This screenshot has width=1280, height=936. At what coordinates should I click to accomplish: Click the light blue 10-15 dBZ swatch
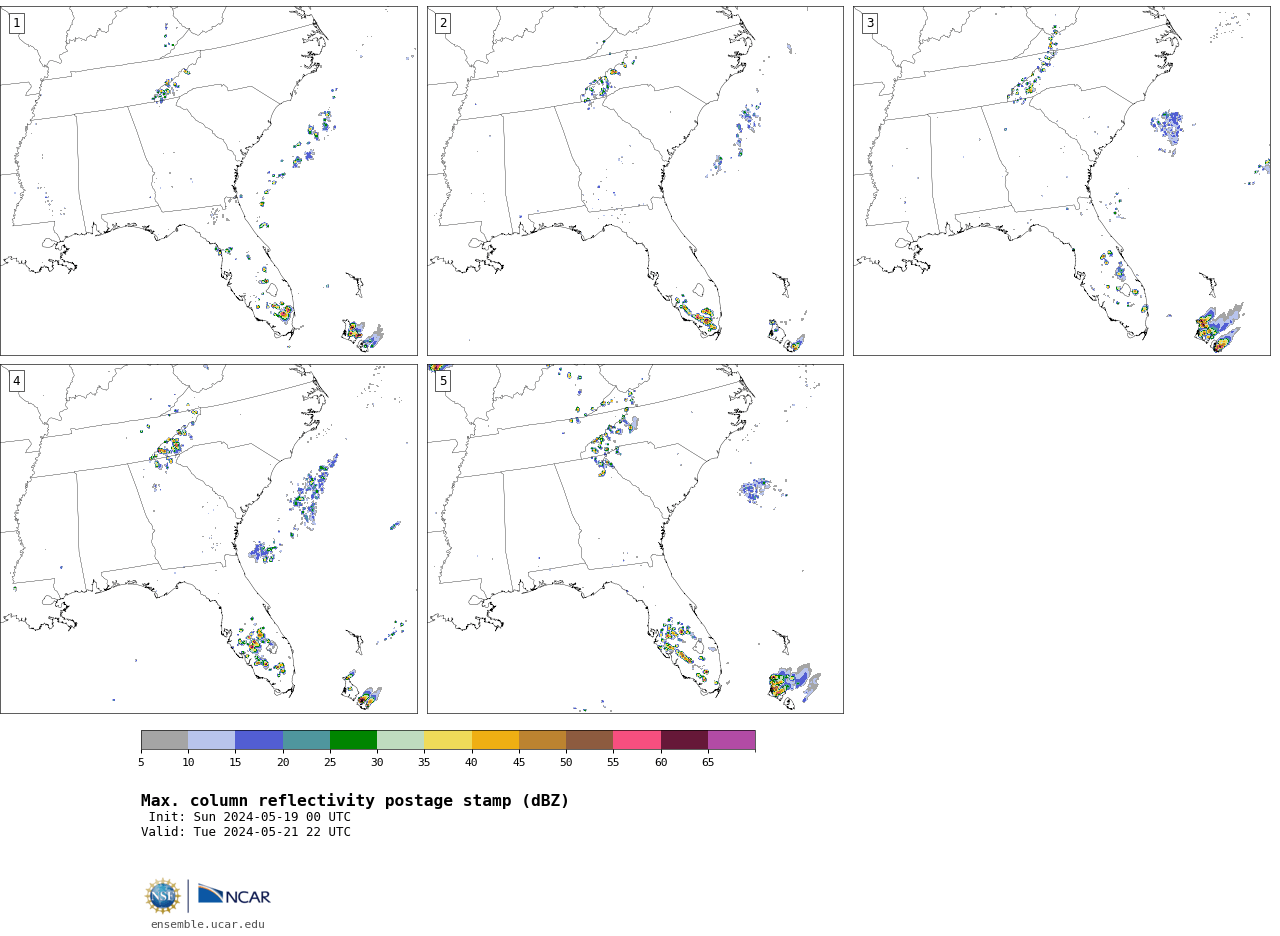[x=211, y=740]
